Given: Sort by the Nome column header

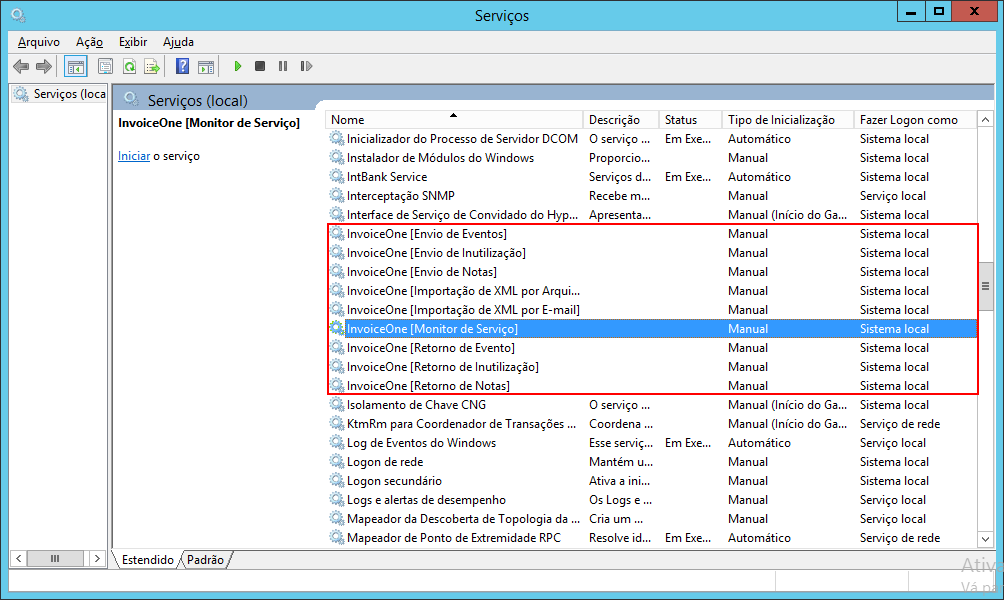Looking at the screenshot, I should click(x=454, y=120).
